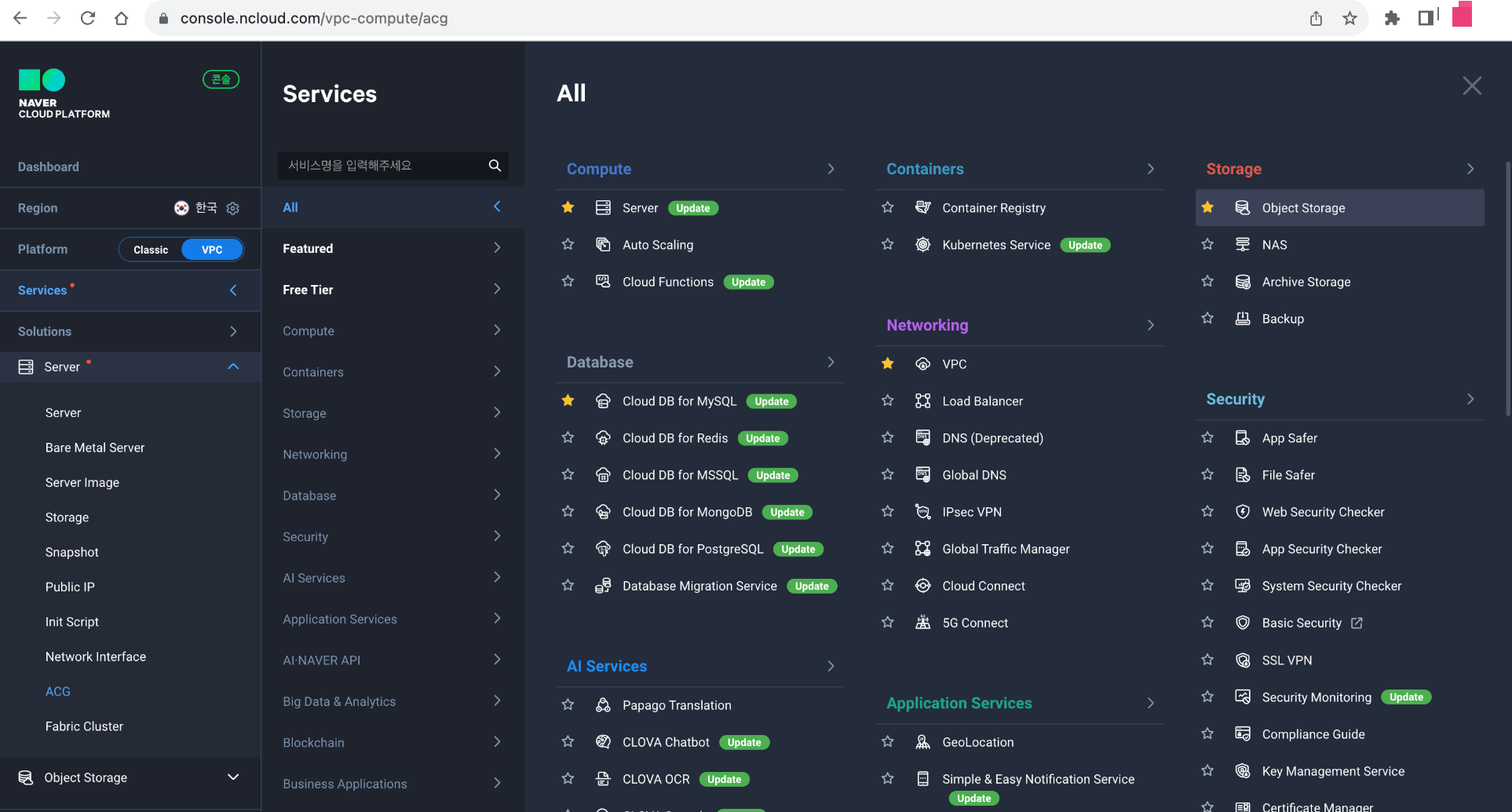Select the VPC platform option
Image resolution: width=1512 pixels, height=812 pixels.
tap(212, 250)
